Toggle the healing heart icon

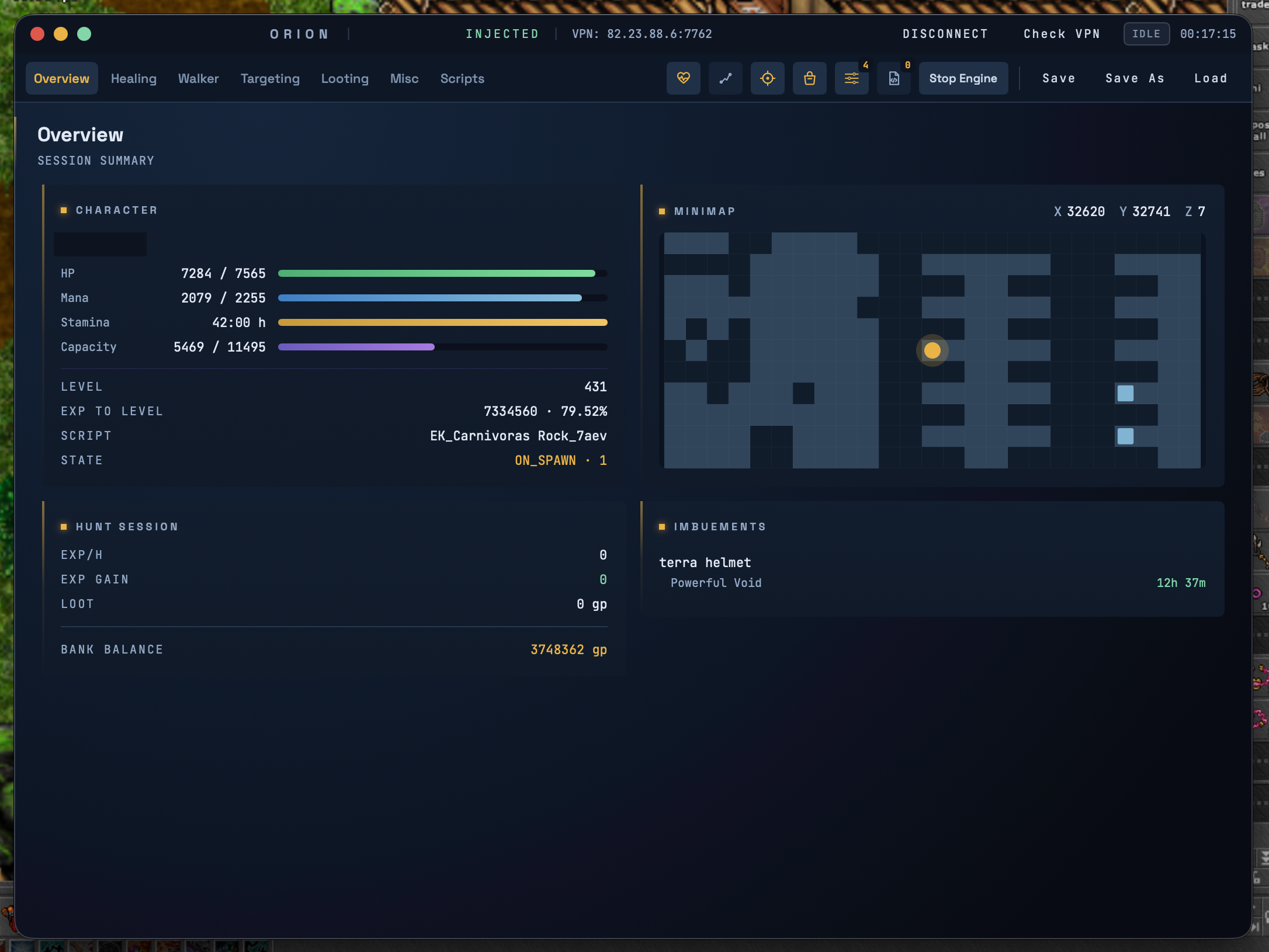click(x=683, y=78)
